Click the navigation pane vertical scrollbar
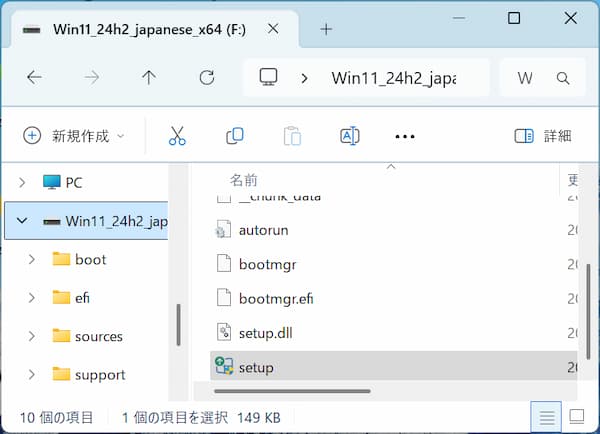The image size is (600, 434). coord(178,325)
